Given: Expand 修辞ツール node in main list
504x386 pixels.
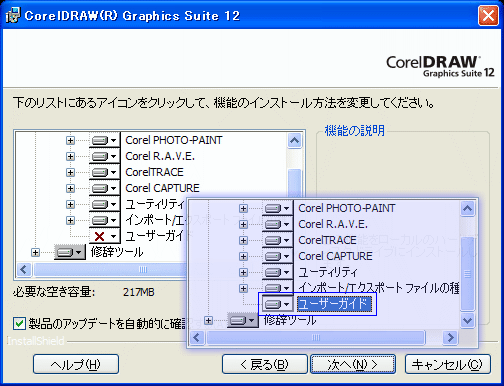Looking at the screenshot, I should (35, 252).
